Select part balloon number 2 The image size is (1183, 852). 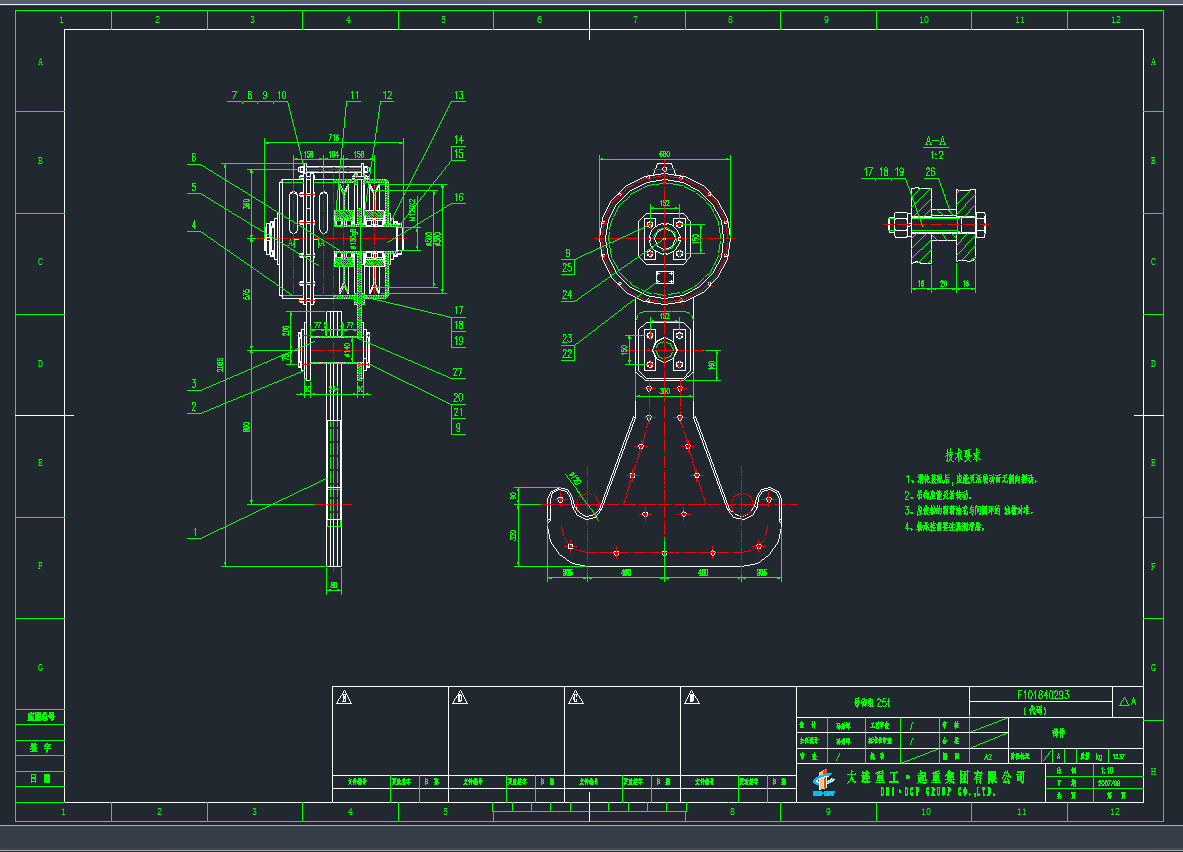tap(194, 407)
